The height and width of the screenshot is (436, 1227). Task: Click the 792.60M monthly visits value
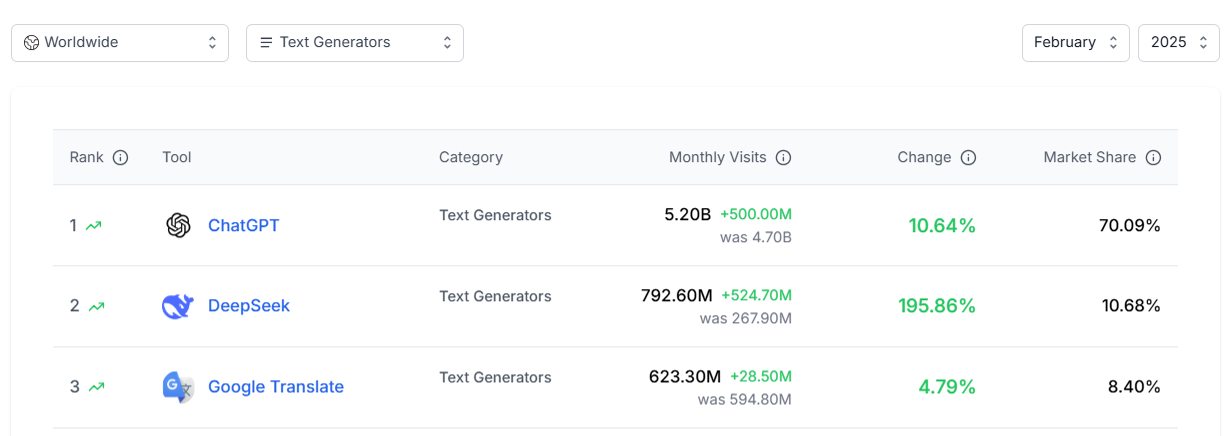click(x=677, y=296)
